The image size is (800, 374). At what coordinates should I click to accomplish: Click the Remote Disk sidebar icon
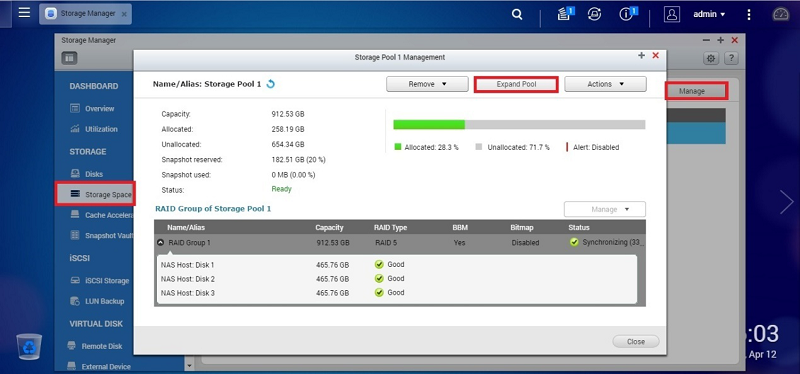(x=71, y=346)
